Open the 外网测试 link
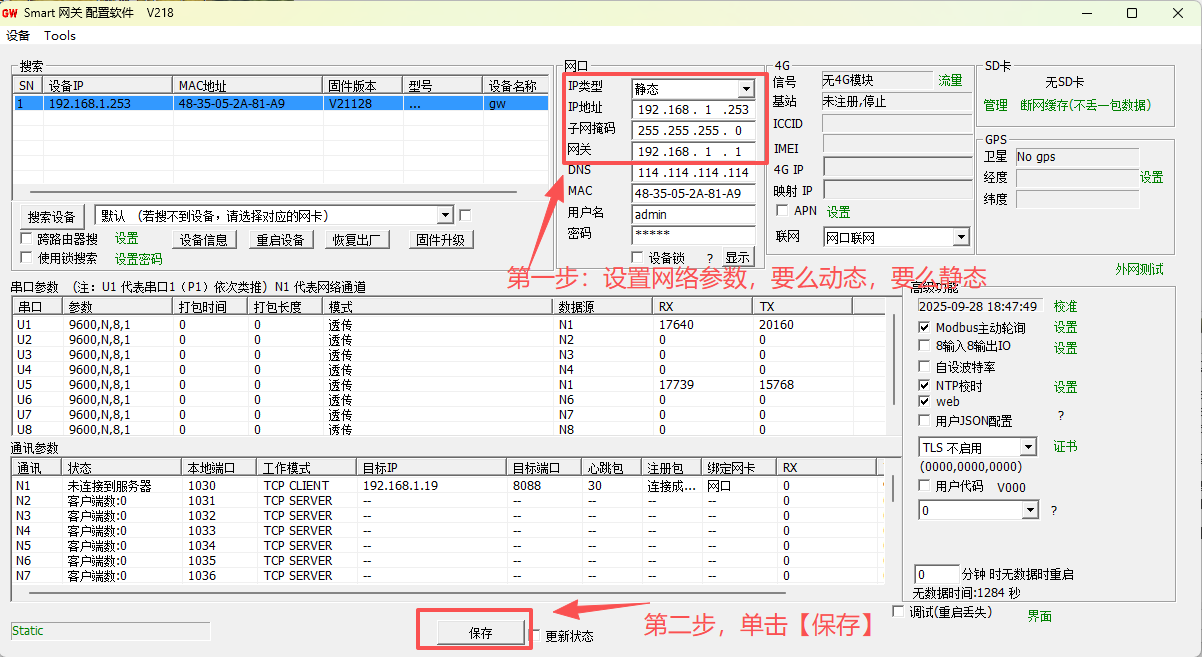The height and width of the screenshot is (657, 1202). [1139, 270]
